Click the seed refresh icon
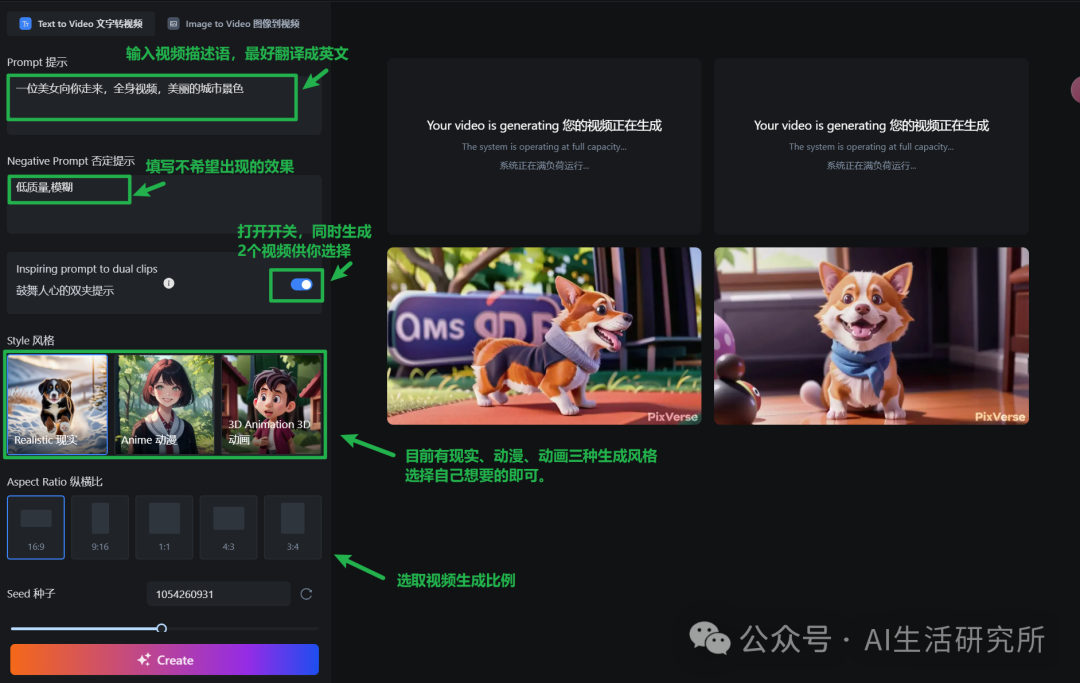 tap(307, 593)
